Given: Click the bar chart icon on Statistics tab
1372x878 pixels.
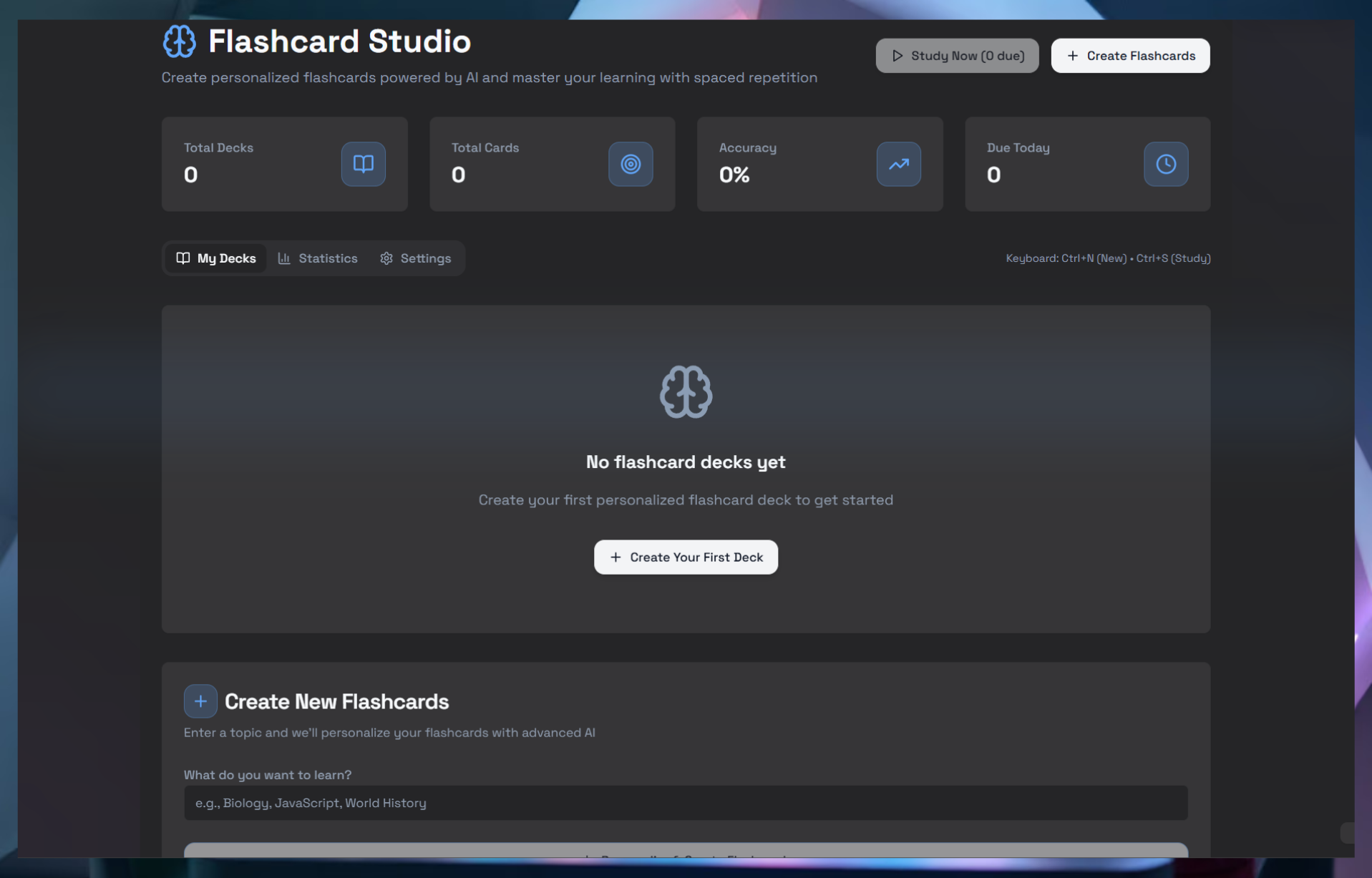Looking at the screenshot, I should click(284, 258).
